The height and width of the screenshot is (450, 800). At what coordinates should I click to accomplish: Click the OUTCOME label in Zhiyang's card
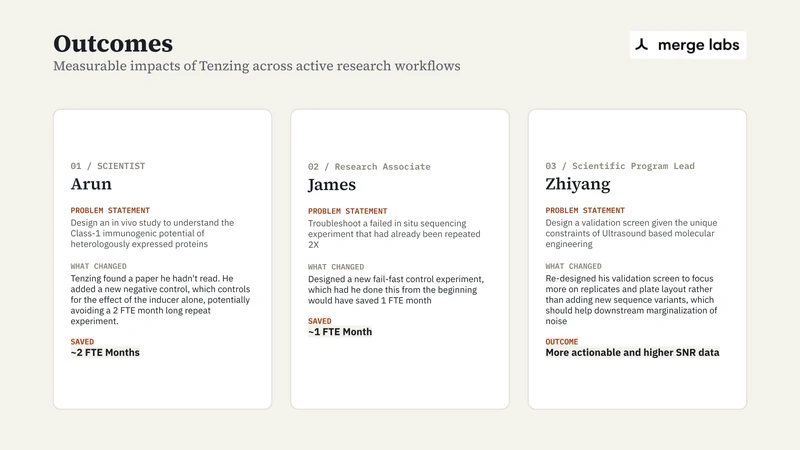click(x=561, y=342)
